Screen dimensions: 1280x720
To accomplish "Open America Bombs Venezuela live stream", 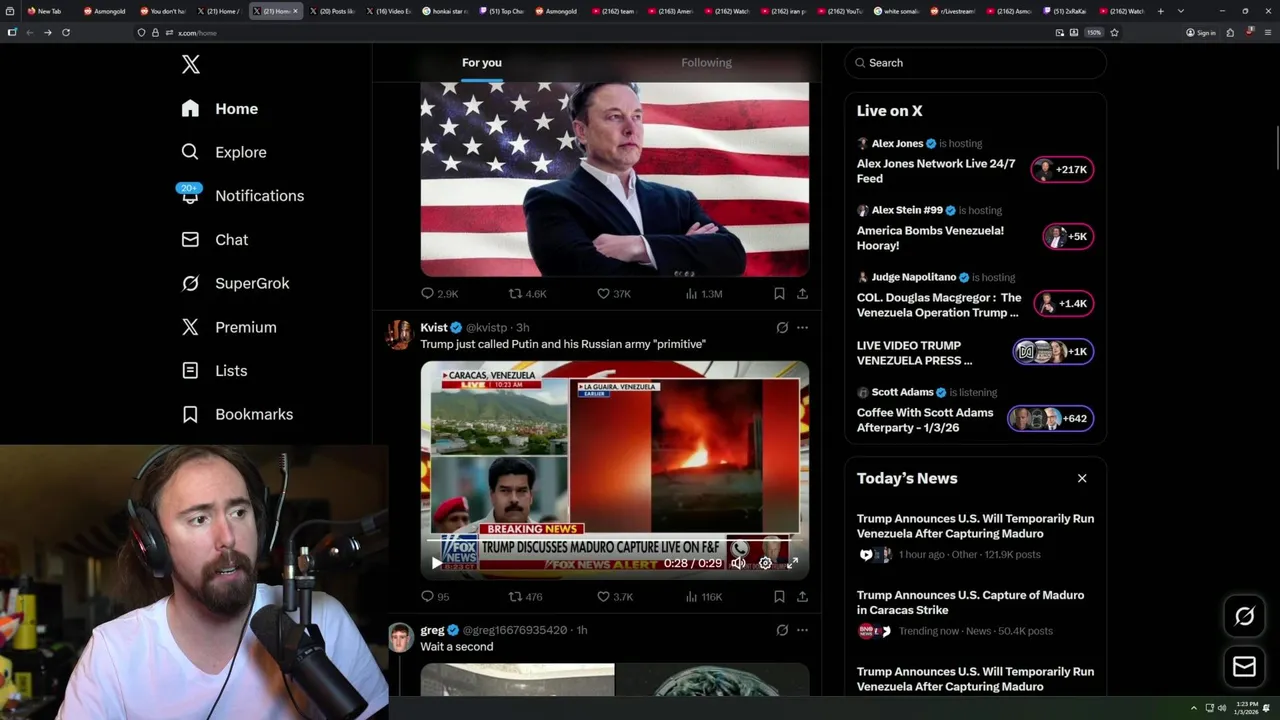I will [930, 238].
